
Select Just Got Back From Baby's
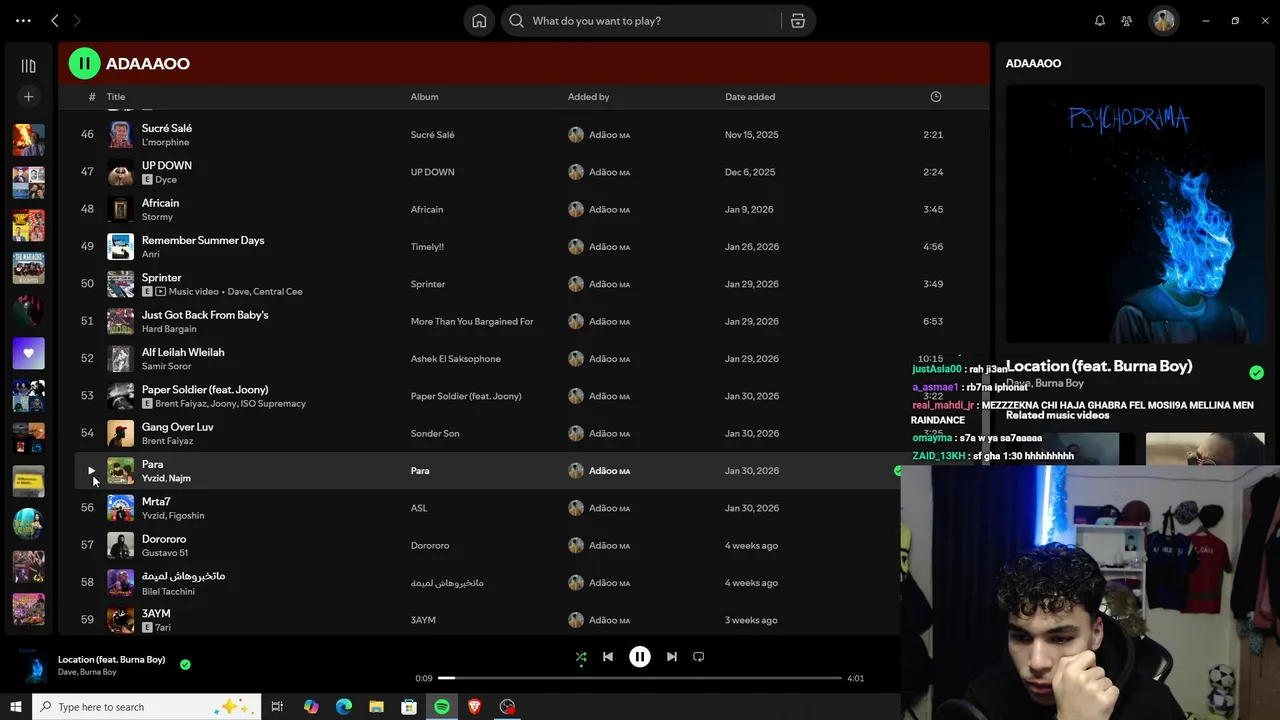(205, 315)
